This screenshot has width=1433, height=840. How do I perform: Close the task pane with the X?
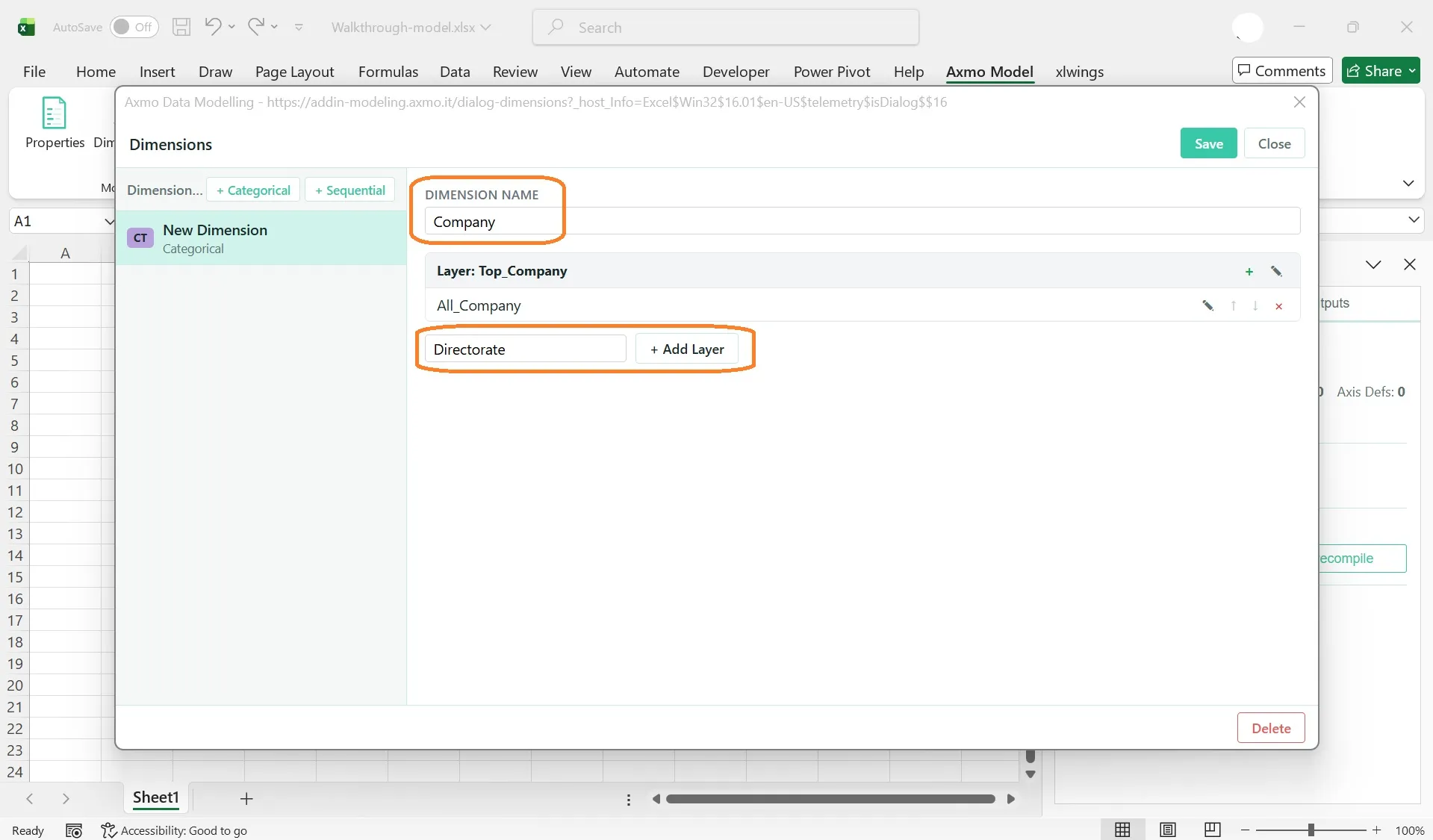coord(1409,264)
